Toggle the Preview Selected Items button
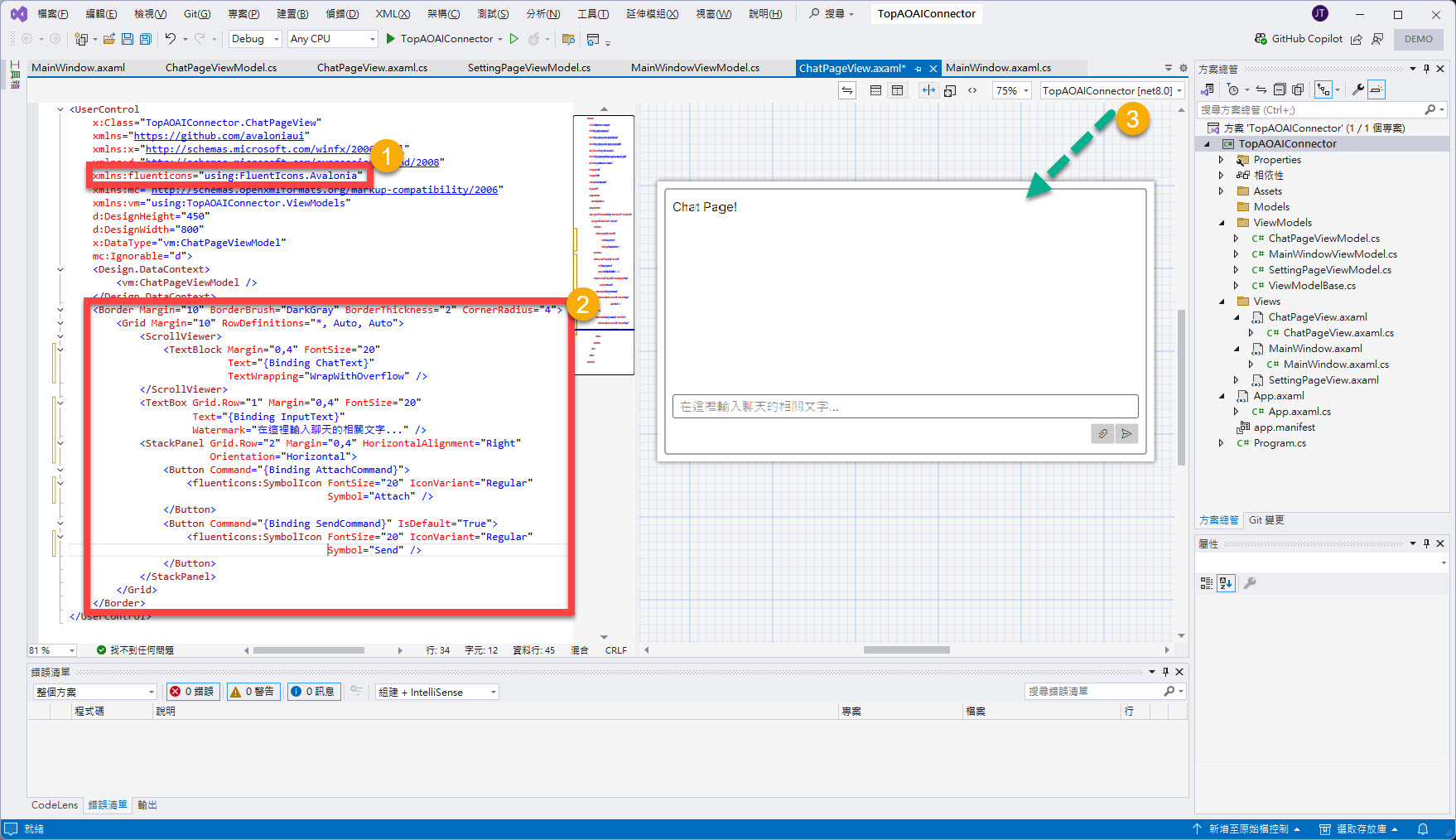Viewport: 1456px width, 840px height. pos(1376,89)
